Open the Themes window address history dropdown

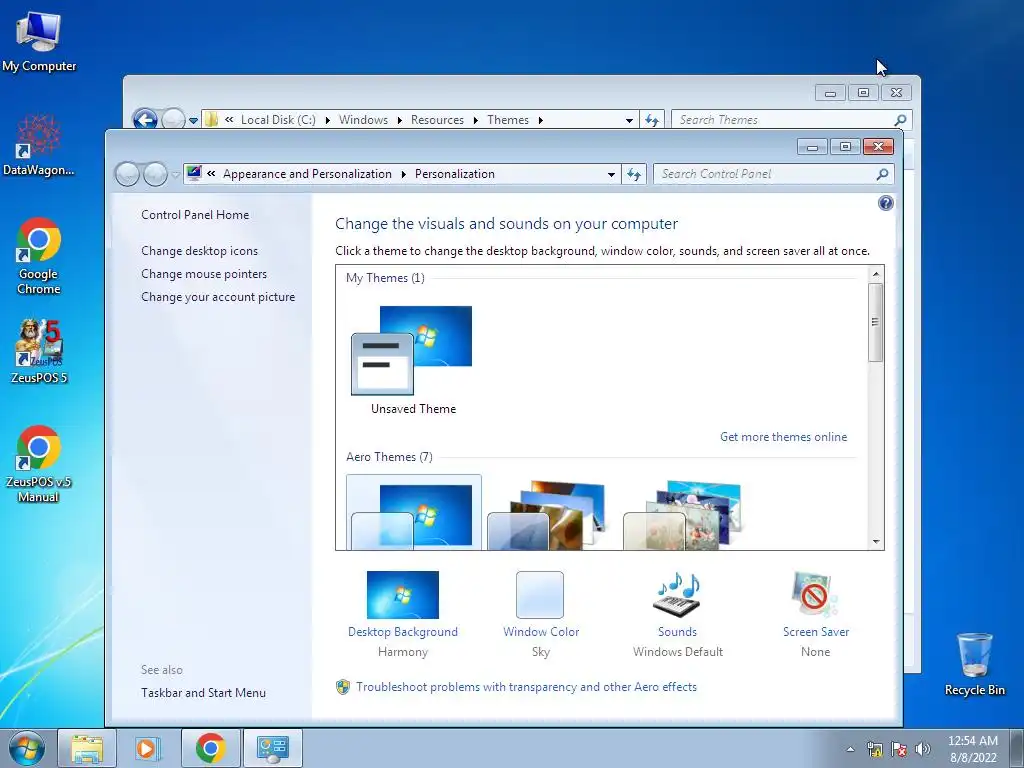(629, 120)
